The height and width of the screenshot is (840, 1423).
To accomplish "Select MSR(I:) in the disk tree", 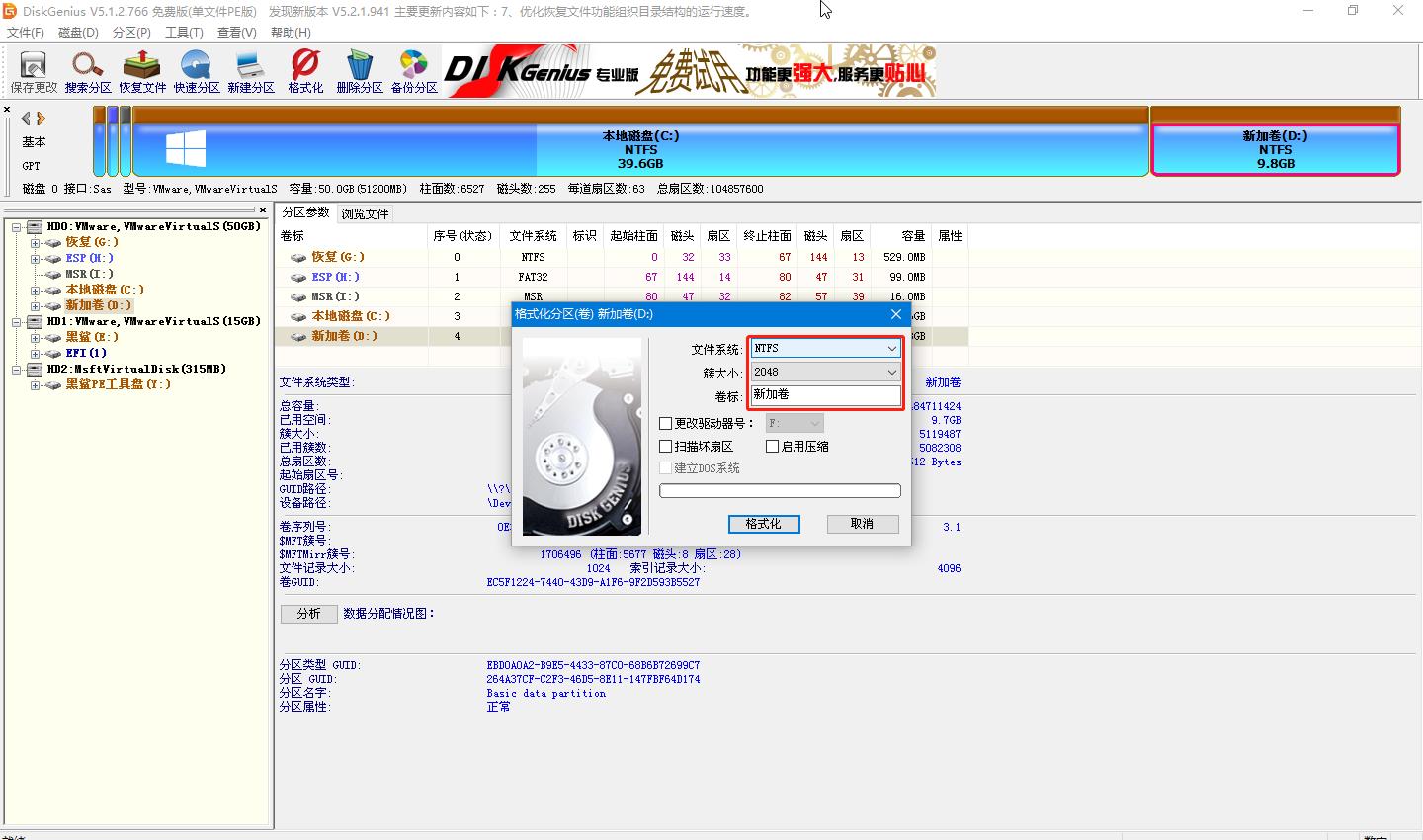I will pyautogui.click(x=89, y=275).
